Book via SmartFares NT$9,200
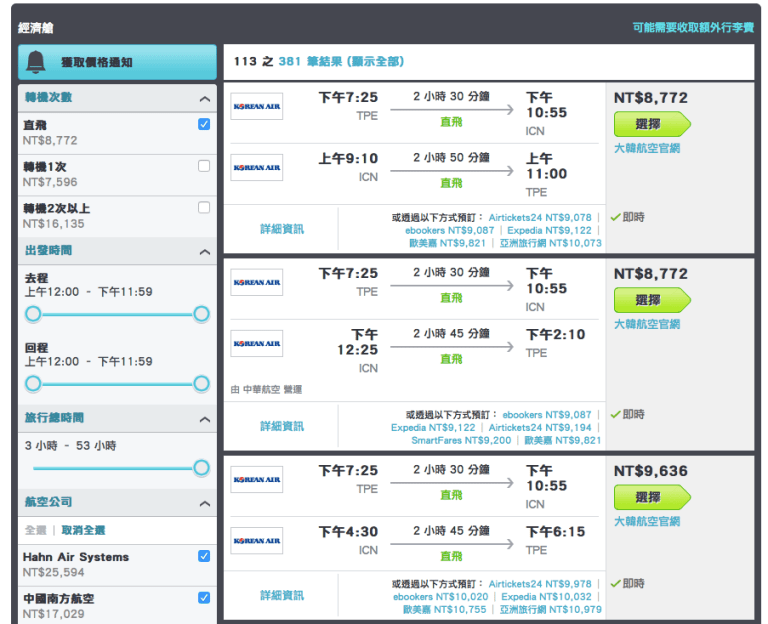 461,440
